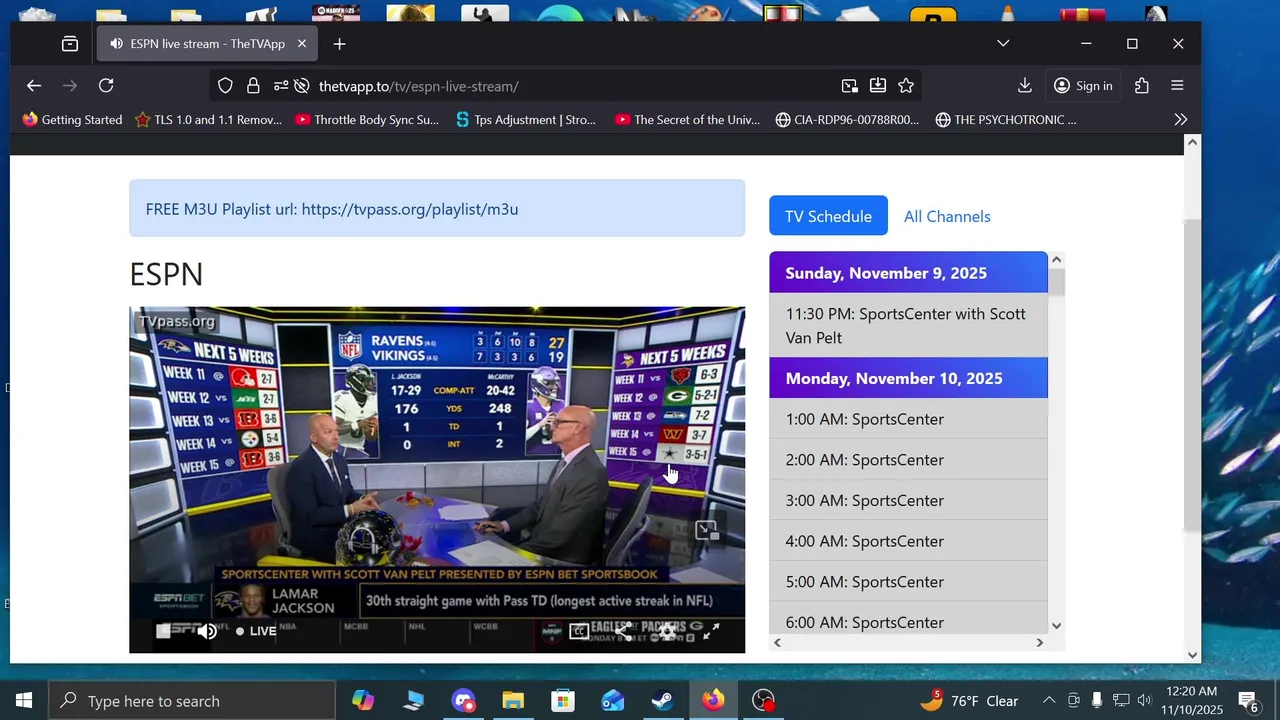Open the Throttle Body Sync bookmark
The width and height of the screenshot is (1280, 720).
(x=367, y=119)
